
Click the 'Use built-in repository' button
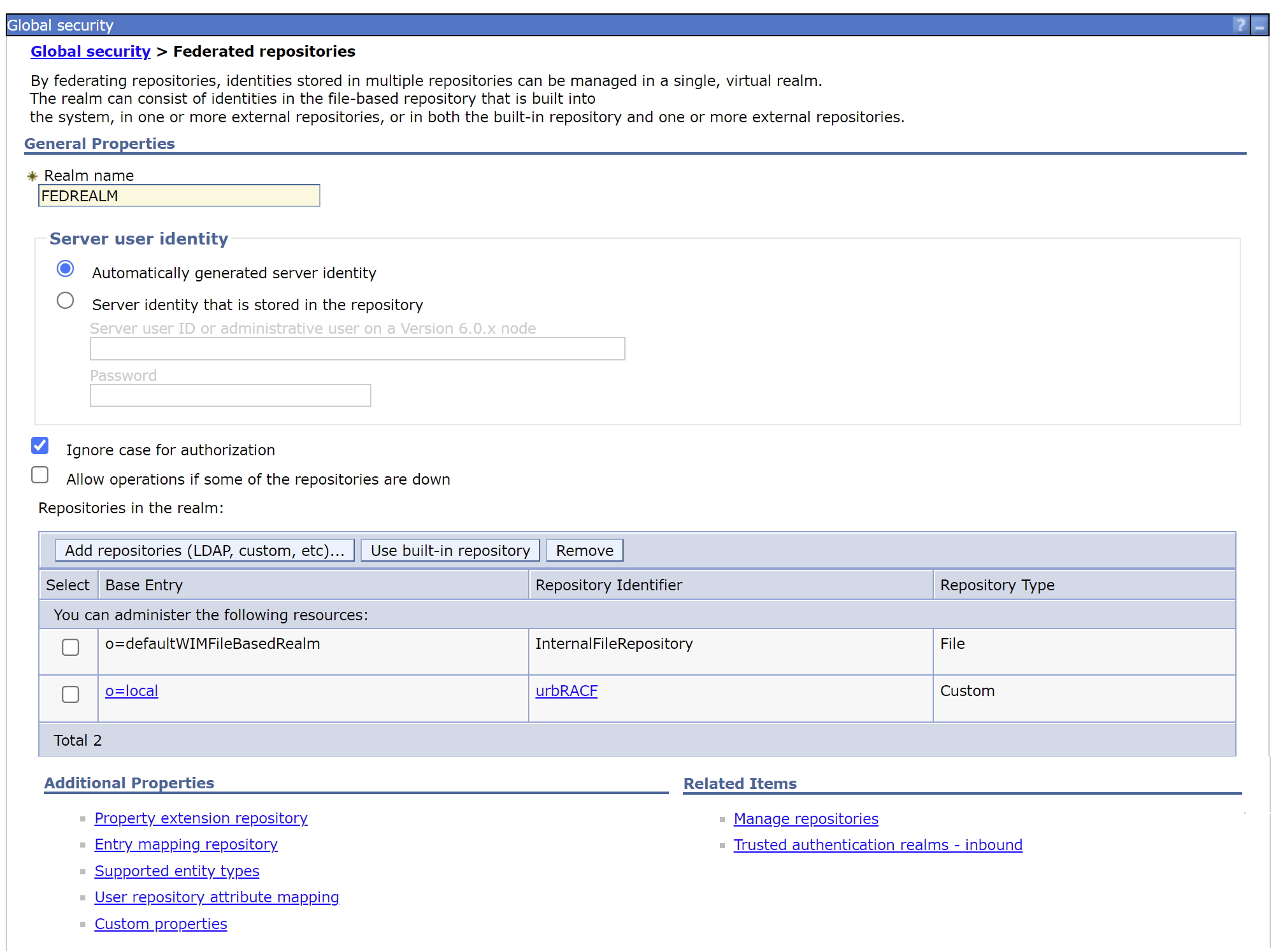pos(449,550)
